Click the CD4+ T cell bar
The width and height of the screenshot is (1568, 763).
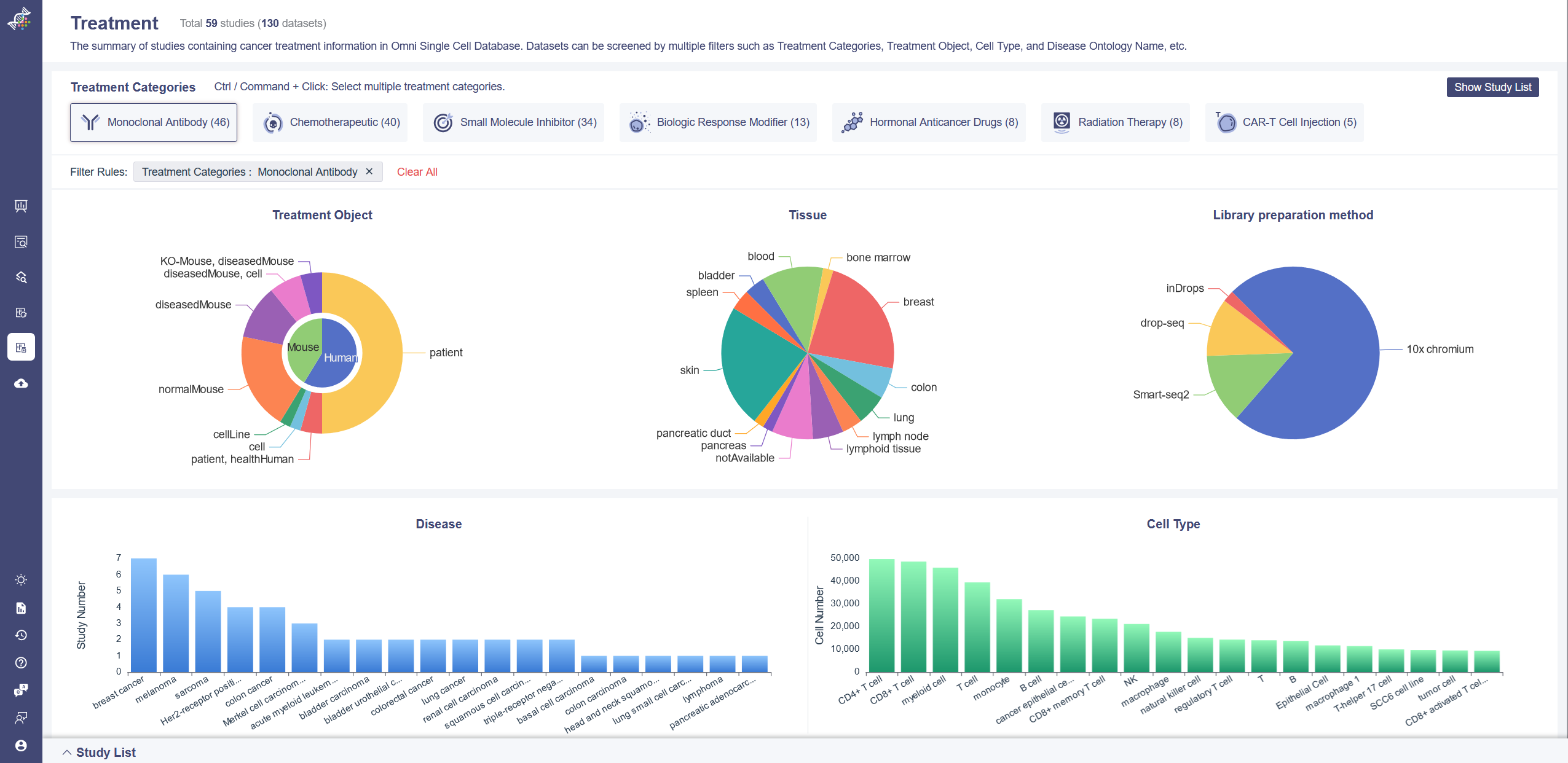point(881,616)
